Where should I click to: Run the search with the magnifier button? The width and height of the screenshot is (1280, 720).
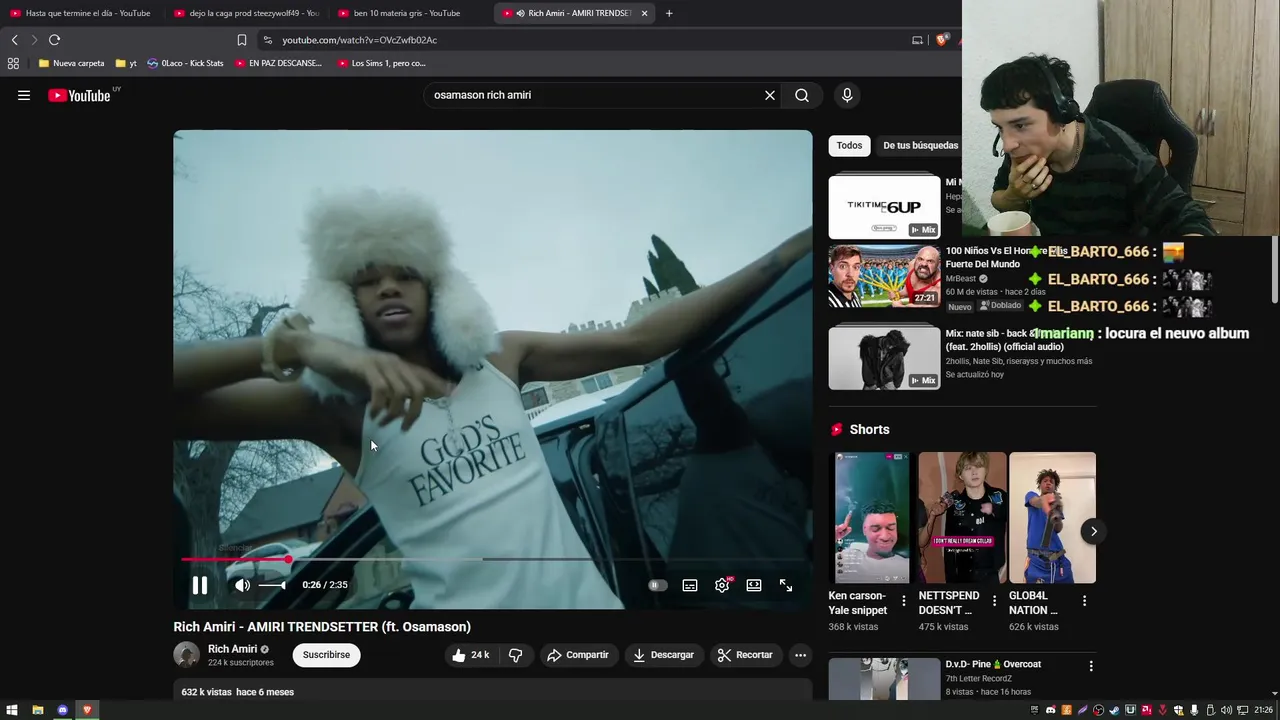point(802,95)
